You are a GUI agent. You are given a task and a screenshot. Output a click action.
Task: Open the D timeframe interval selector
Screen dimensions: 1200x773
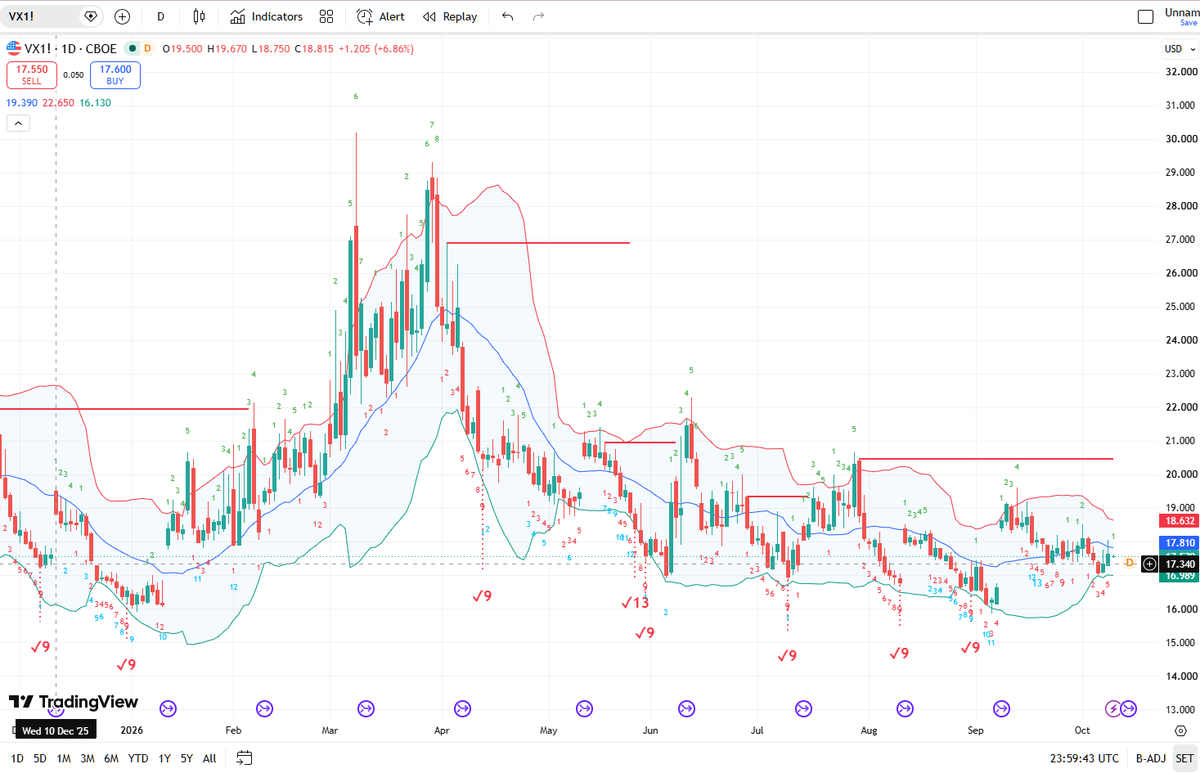160,16
